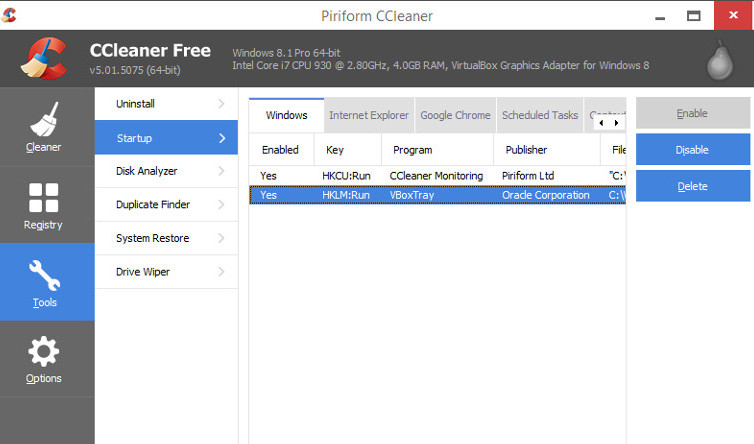Switch to the Scheduled Tasks tab

coord(540,115)
